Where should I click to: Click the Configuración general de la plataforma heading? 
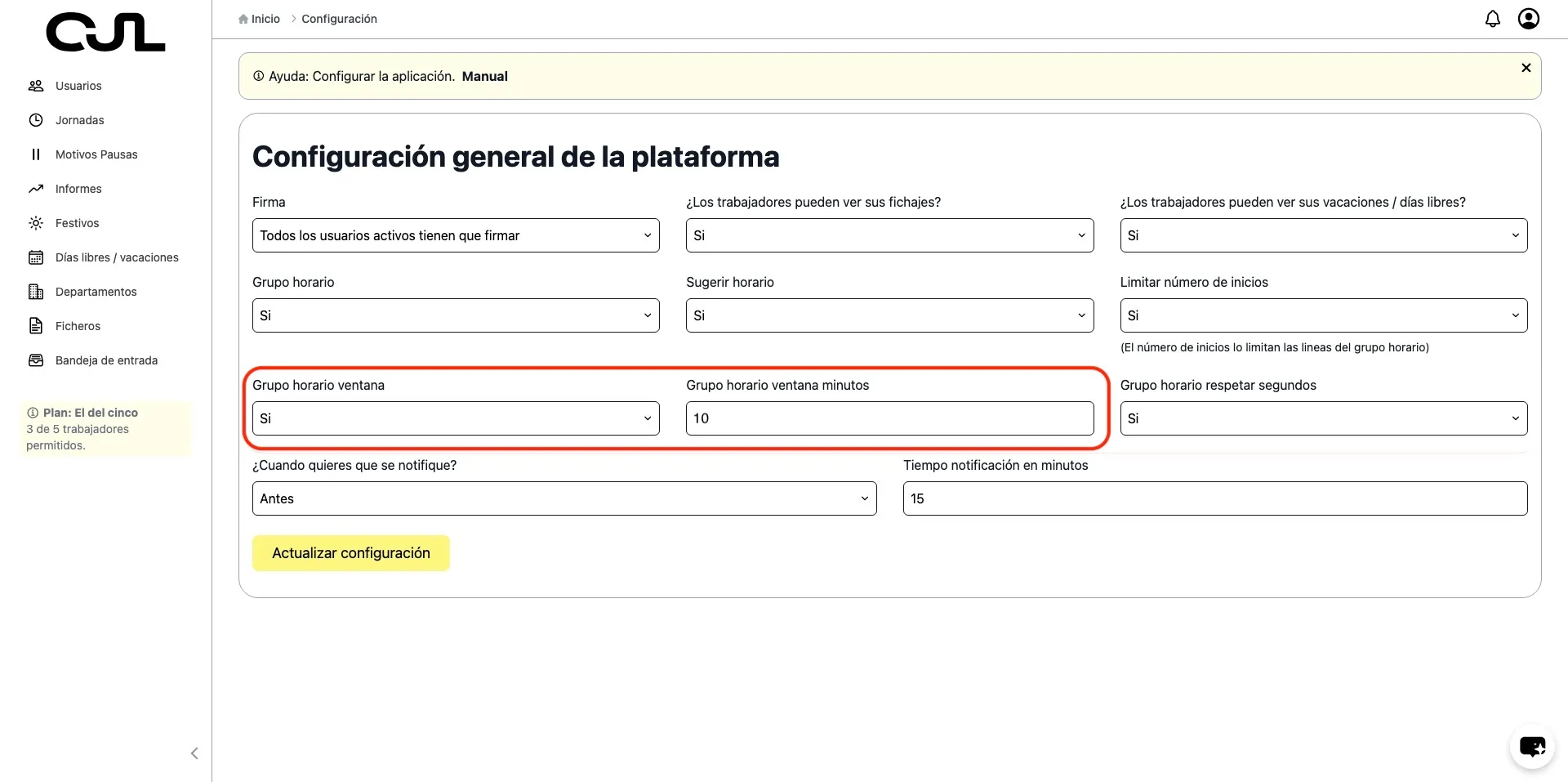[515, 156]
